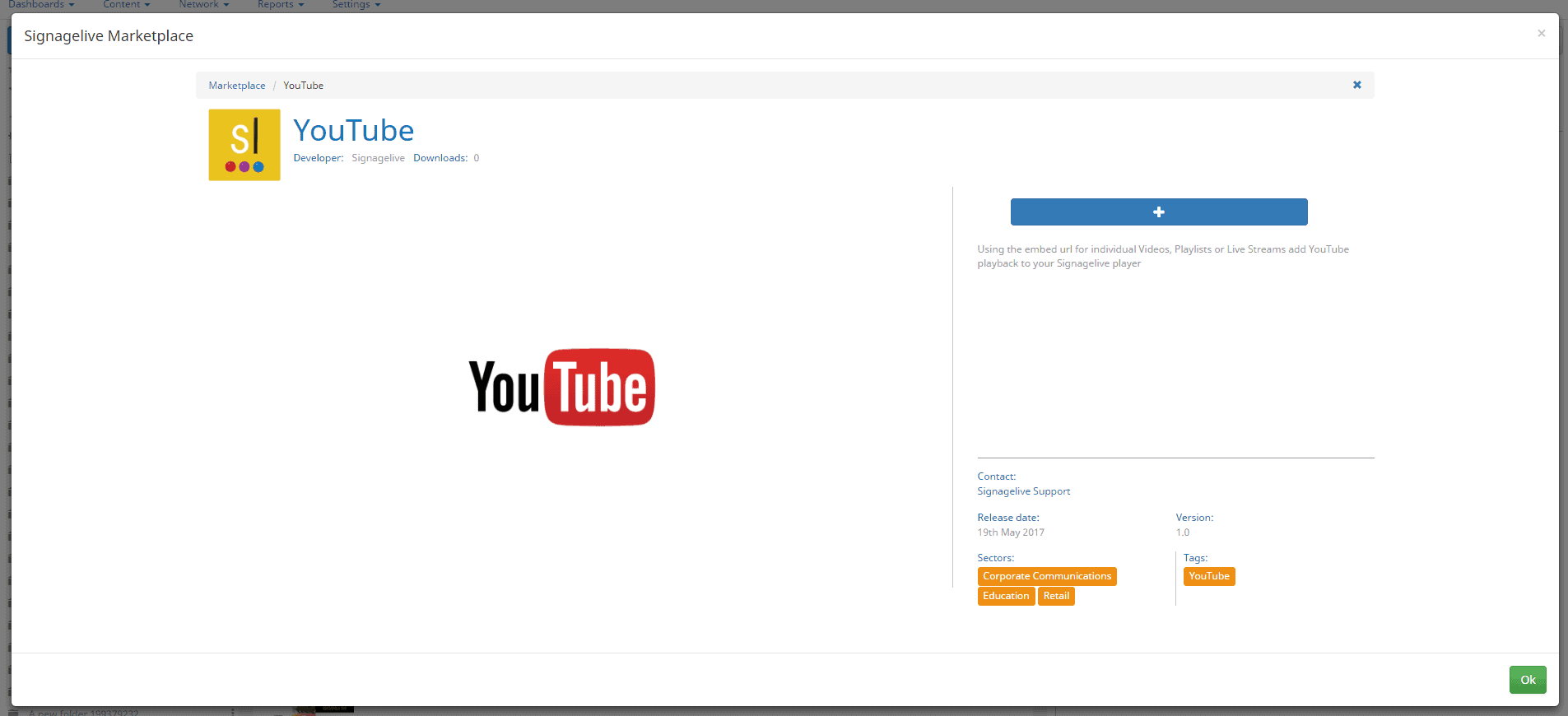Open the Network menu

tap(204, 5)
